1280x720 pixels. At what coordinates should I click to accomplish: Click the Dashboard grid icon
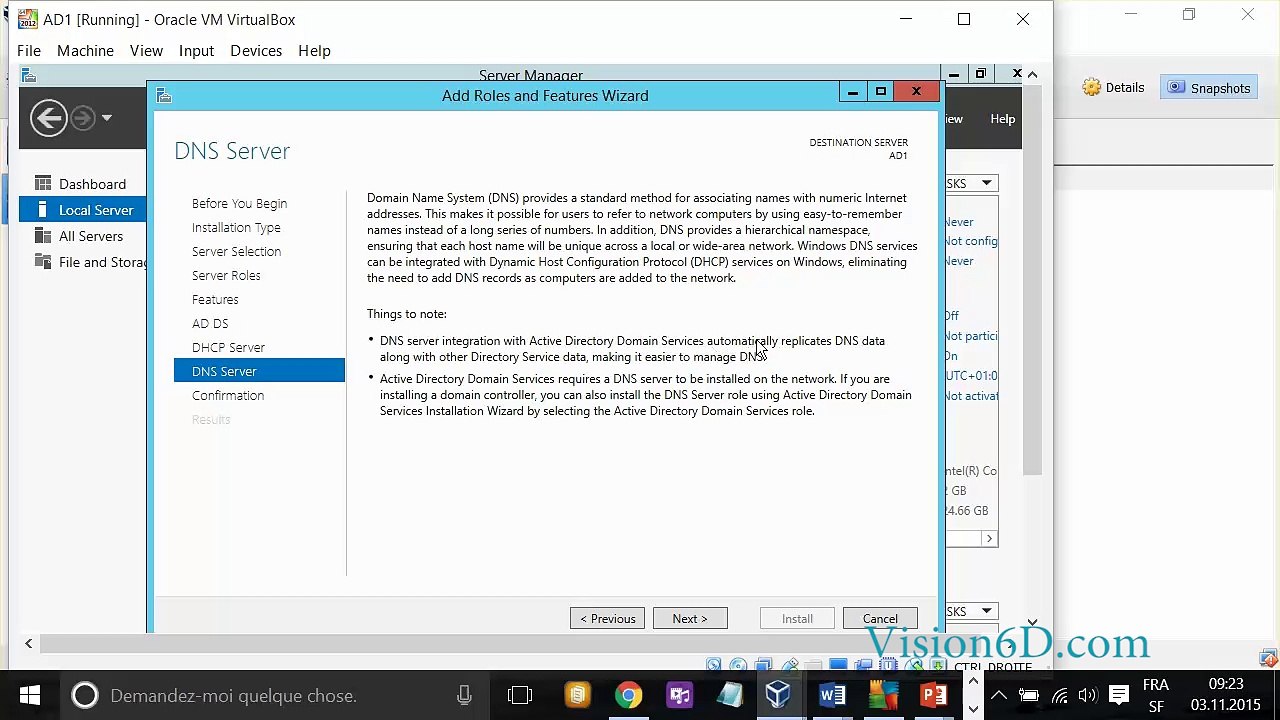pos(43,183)
